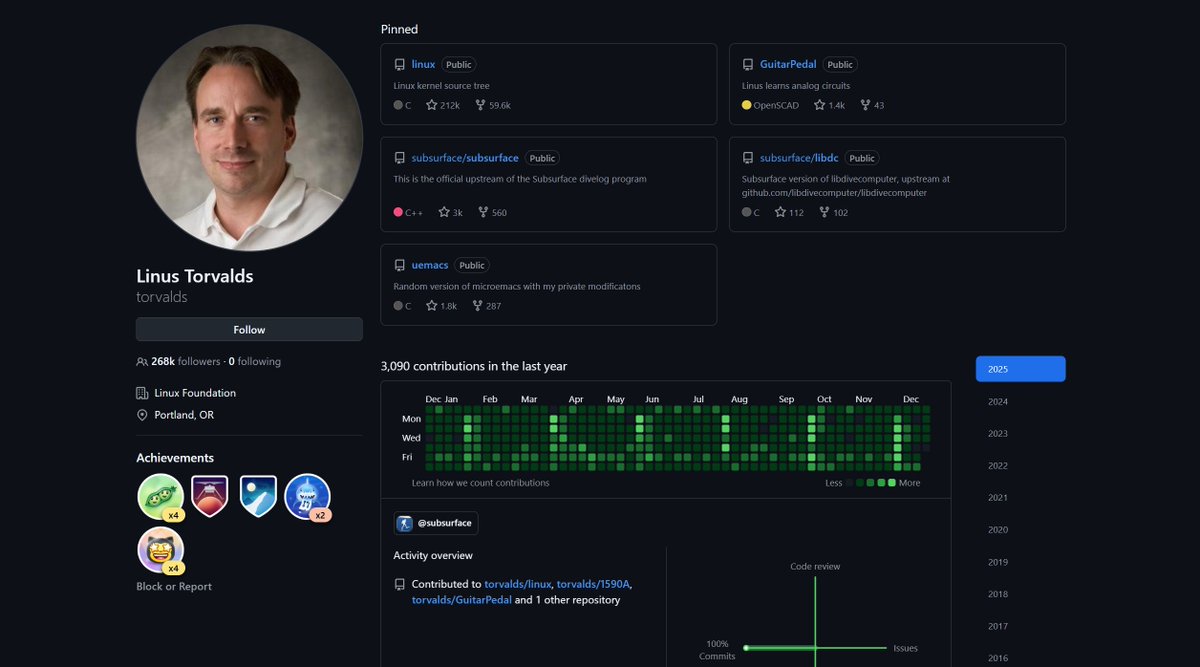Image resolution: width=1200 pixels, height=667 pixels.
Task: Click the organization building icon by Linux Foundation
Action: [x=142, y=393]
